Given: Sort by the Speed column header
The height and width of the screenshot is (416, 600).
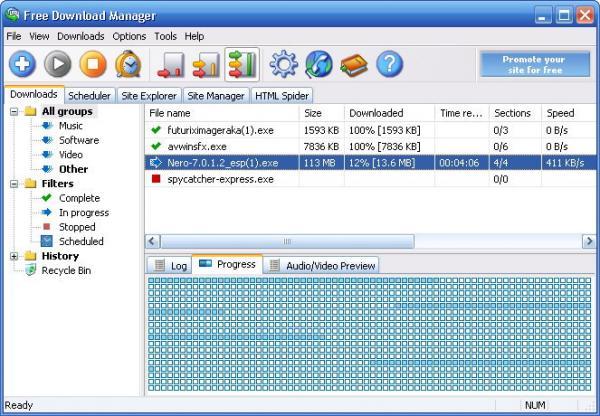Looking at the screenshot, I should coord(569,113).
